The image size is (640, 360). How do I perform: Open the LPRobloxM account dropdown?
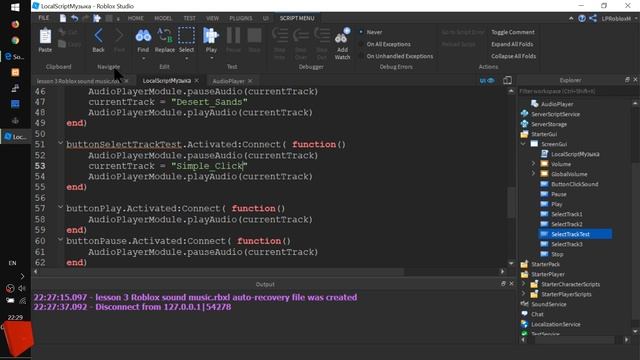tap(619, 19)
